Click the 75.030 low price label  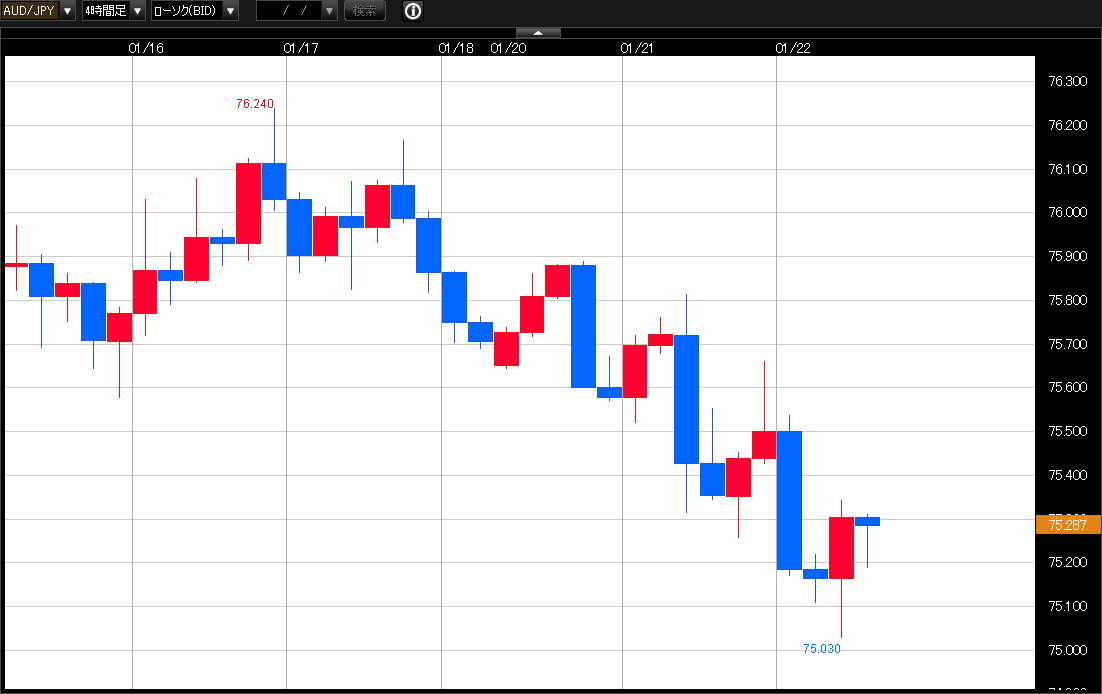pos(822,648)
